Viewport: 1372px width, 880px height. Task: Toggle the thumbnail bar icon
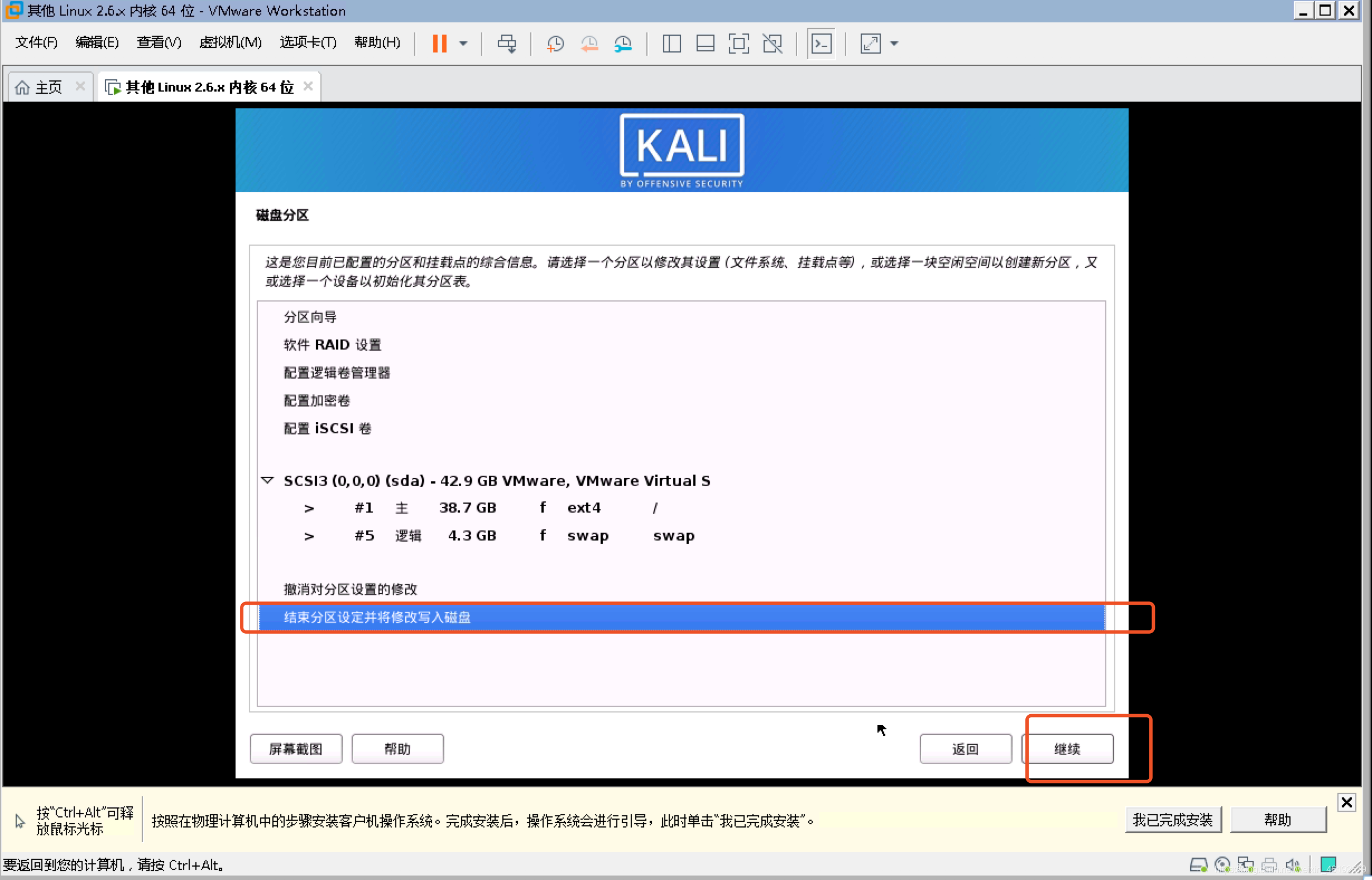(x=706, y=44)
